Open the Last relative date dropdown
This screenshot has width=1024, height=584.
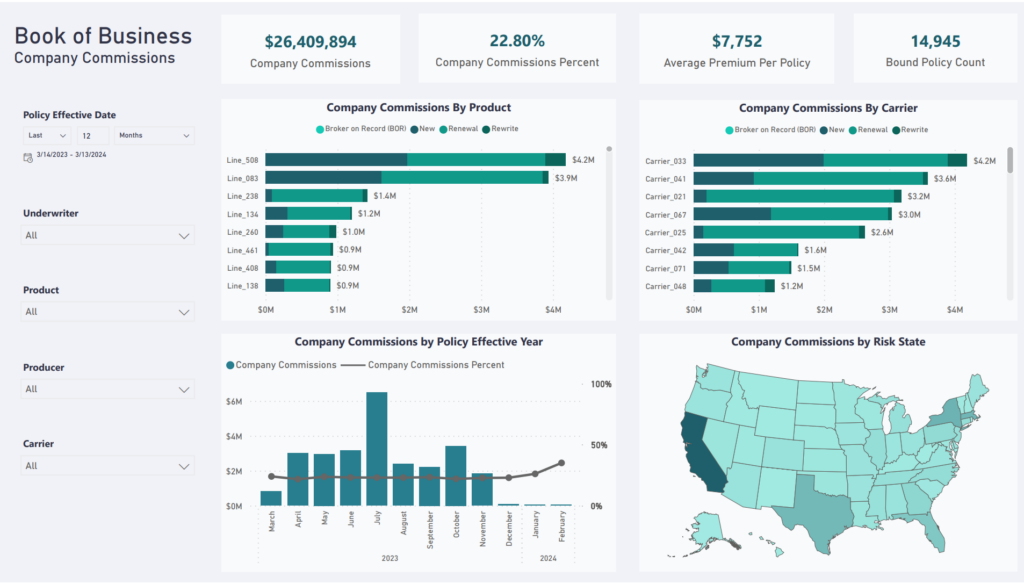47,135
